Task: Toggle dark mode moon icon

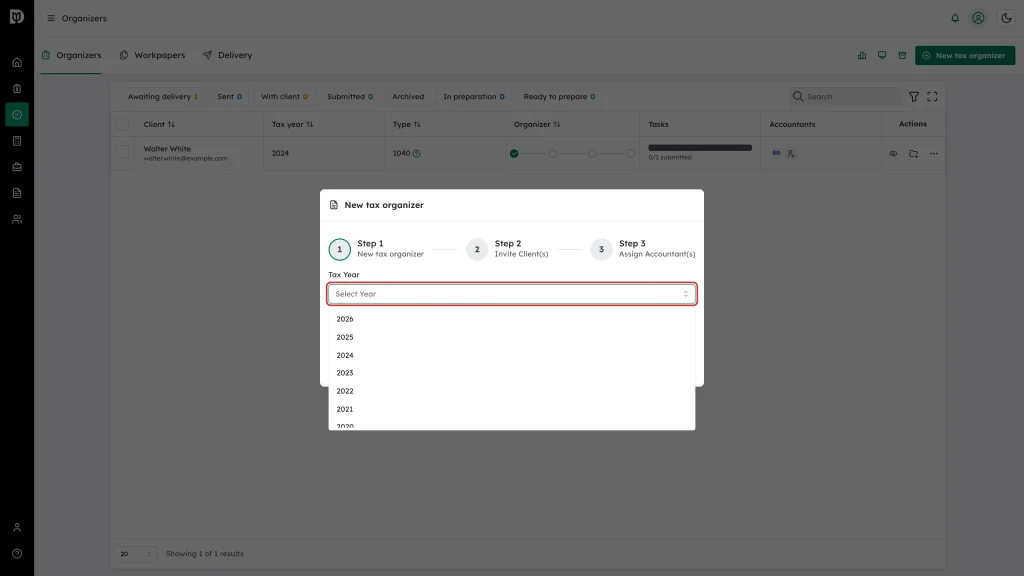Action: coord(1006,18)
